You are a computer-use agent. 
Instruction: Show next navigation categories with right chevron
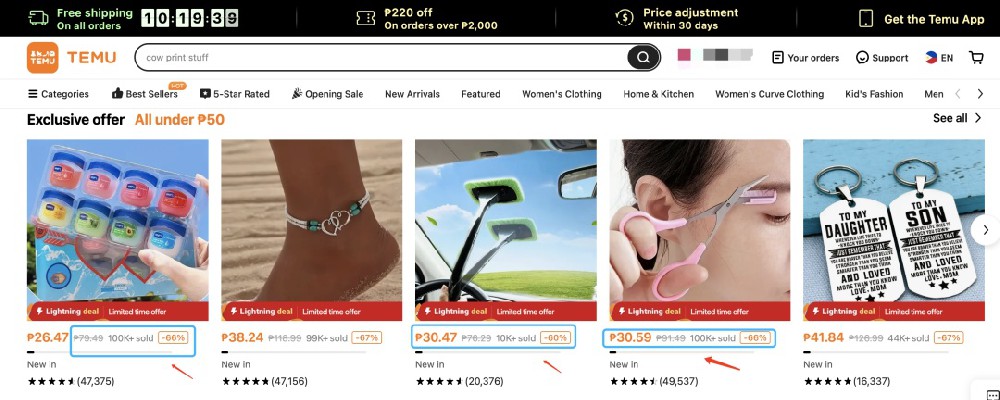(x=980, y=94)
